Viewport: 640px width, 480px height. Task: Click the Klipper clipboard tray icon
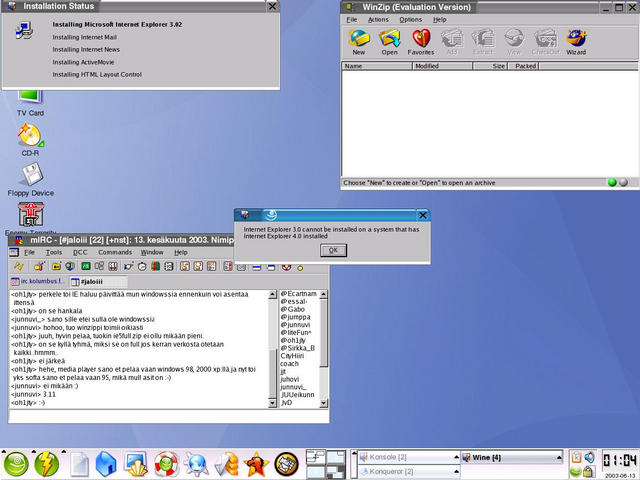[576, 457]
